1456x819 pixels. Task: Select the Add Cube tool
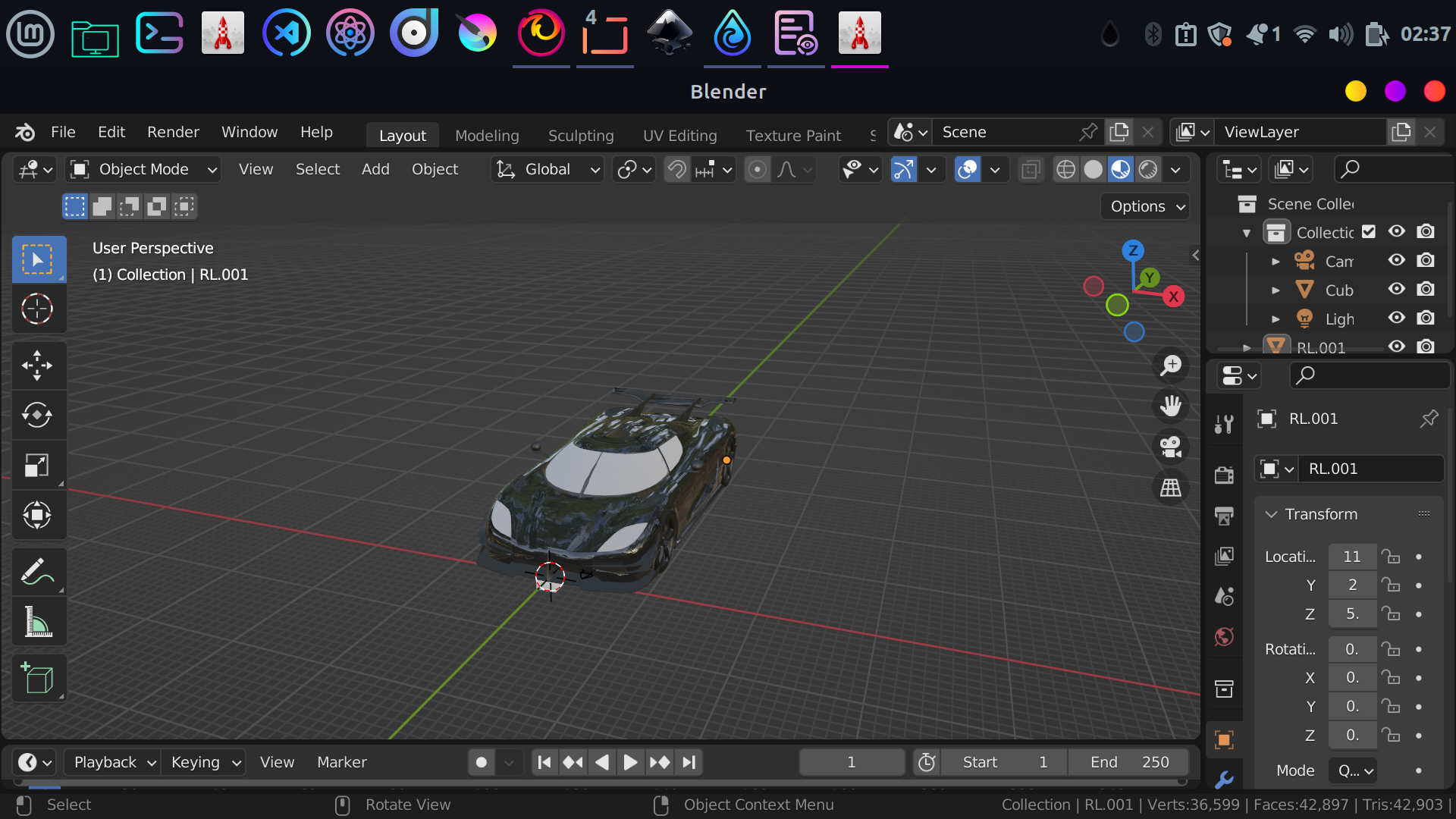(x=38, y=678)
